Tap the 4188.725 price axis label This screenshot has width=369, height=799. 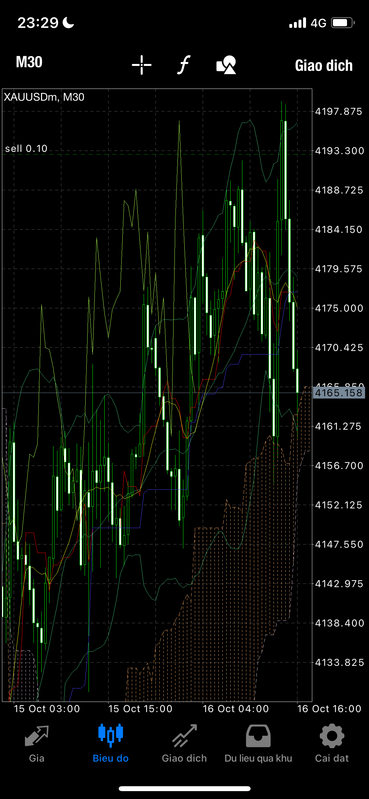click(x=338, y=190)
